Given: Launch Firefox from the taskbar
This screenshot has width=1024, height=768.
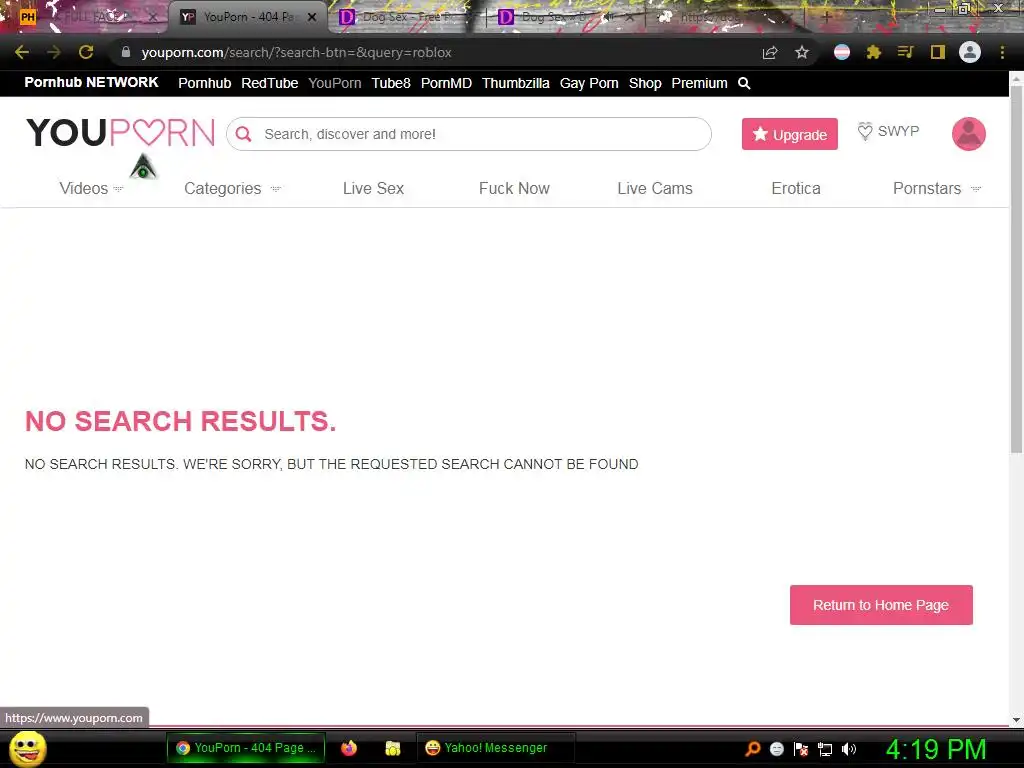Looking at the screenshot, I should [349, 748].
